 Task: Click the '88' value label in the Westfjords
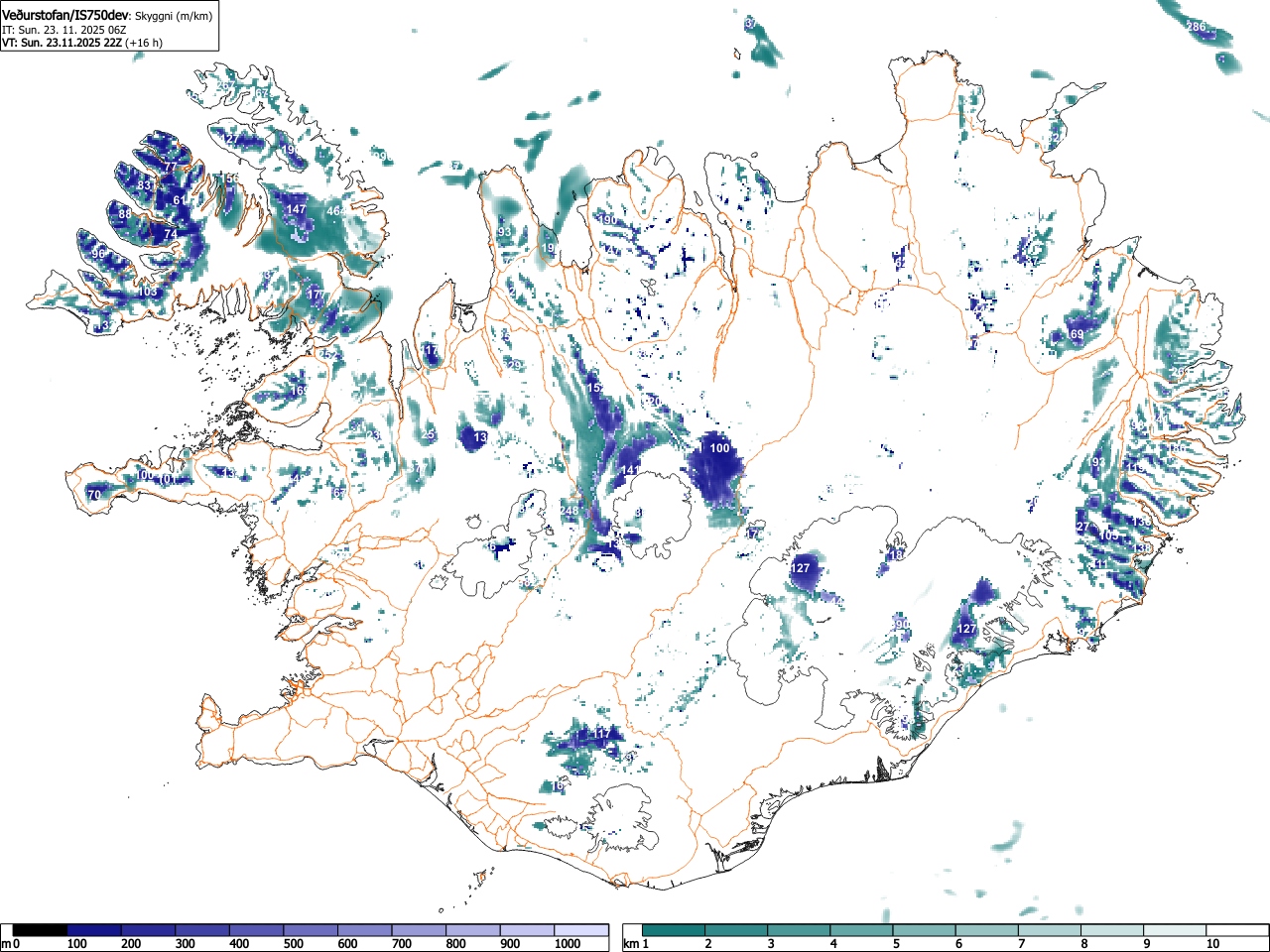click(x=125, y=214)
